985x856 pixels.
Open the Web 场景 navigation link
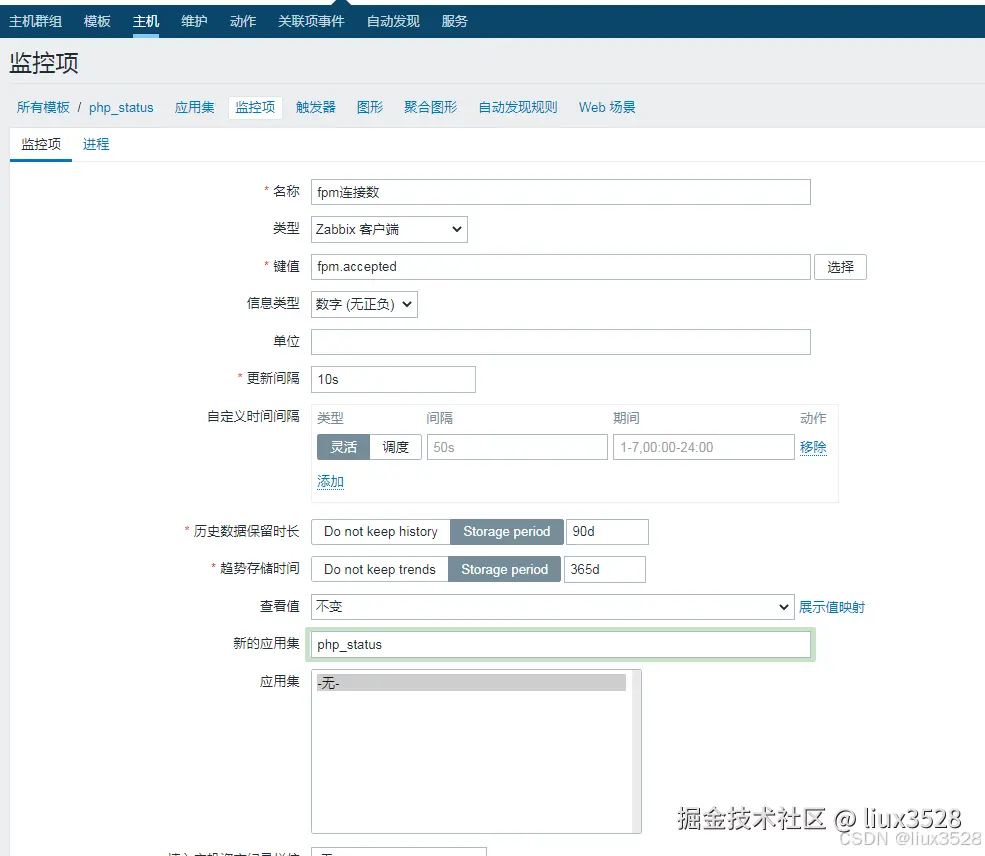pyautogui.click(x=607, y=107)
